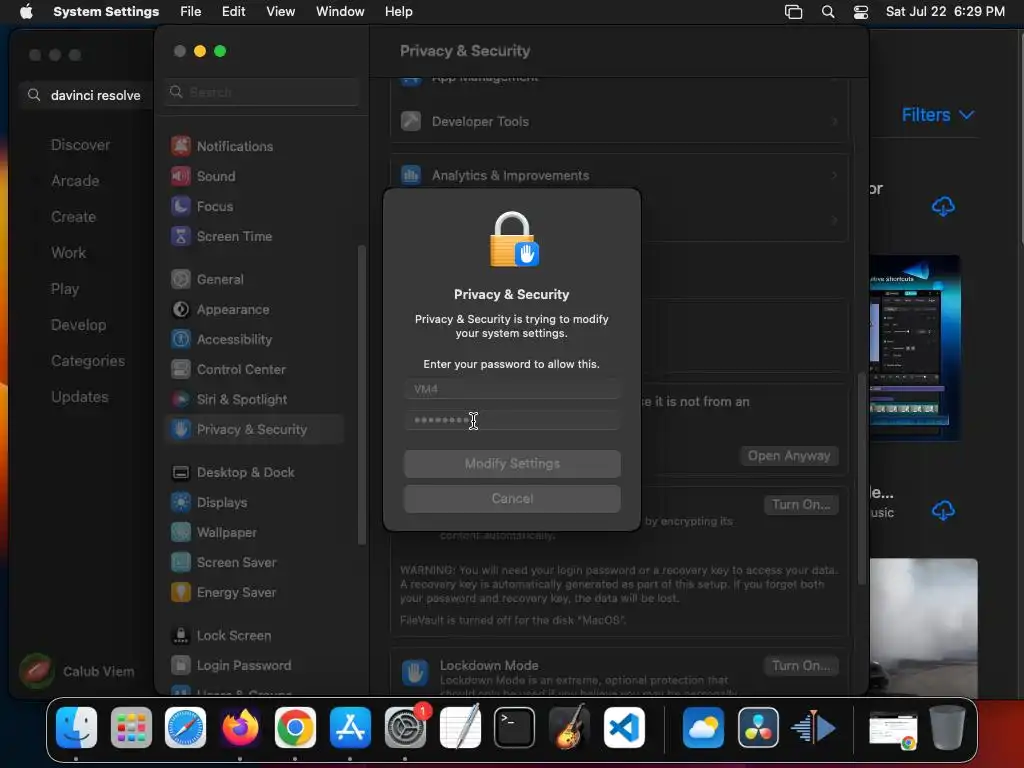Open the System Settings app menu
Screen dimensions: 1024x768
(x=106, y=12)
